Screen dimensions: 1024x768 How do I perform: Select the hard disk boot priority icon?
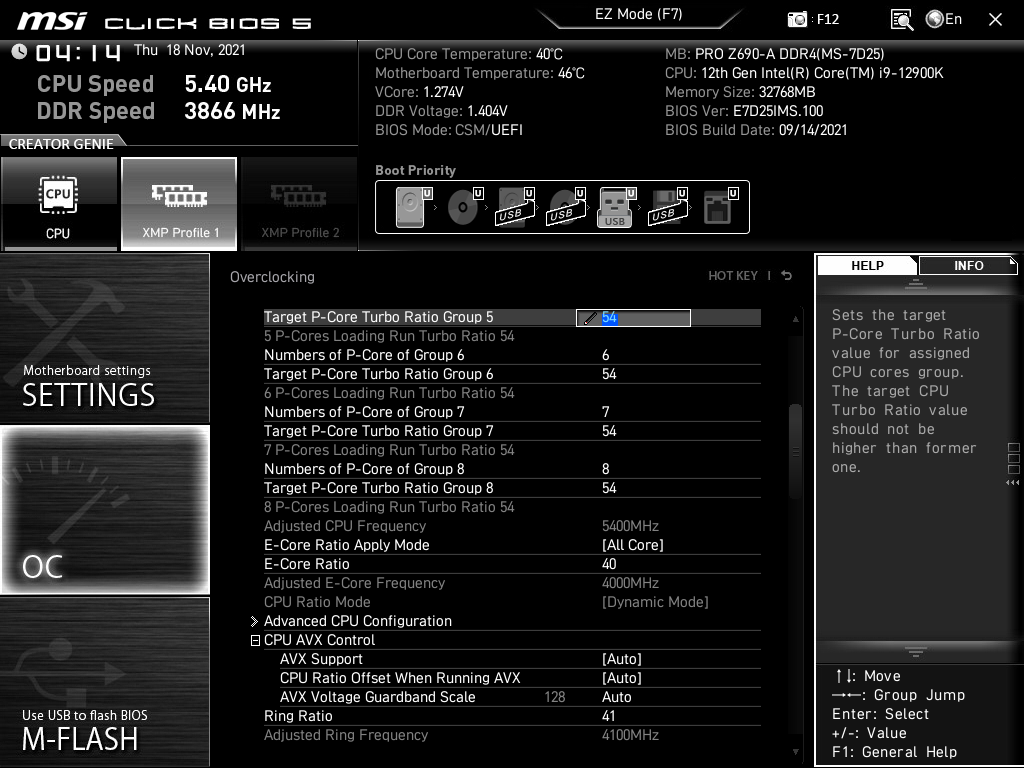413,206
